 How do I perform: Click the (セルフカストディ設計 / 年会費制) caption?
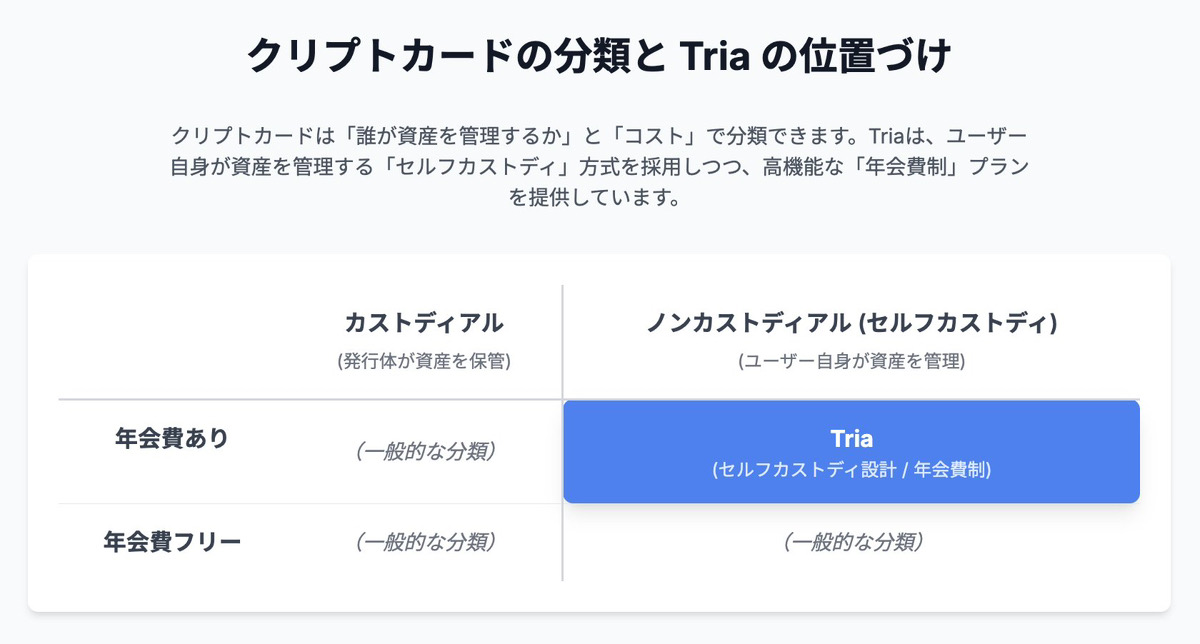pyautogui.click(x=851, y=469)
